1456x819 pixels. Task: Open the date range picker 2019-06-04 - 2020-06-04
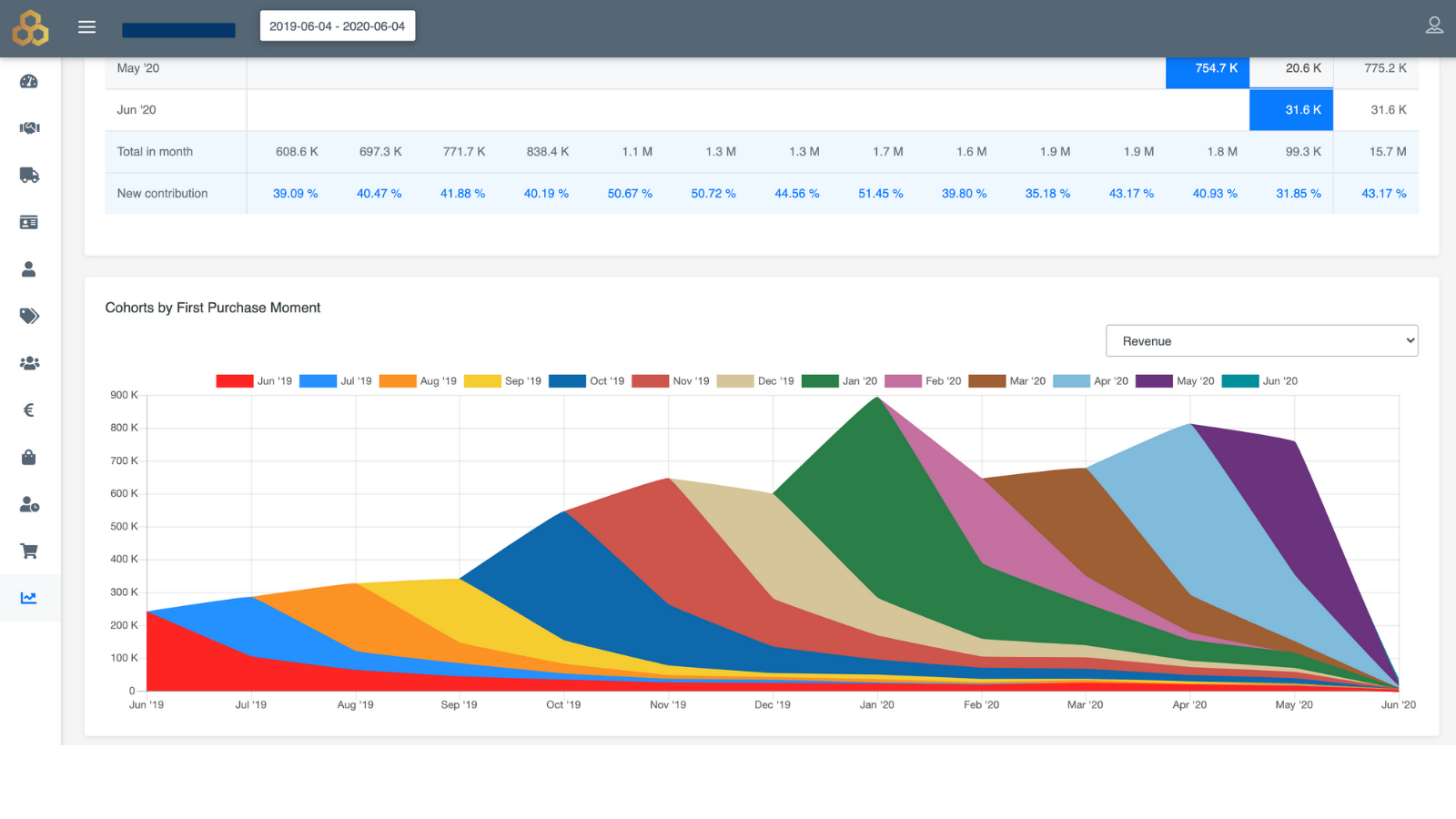click(x=338, y=26)
